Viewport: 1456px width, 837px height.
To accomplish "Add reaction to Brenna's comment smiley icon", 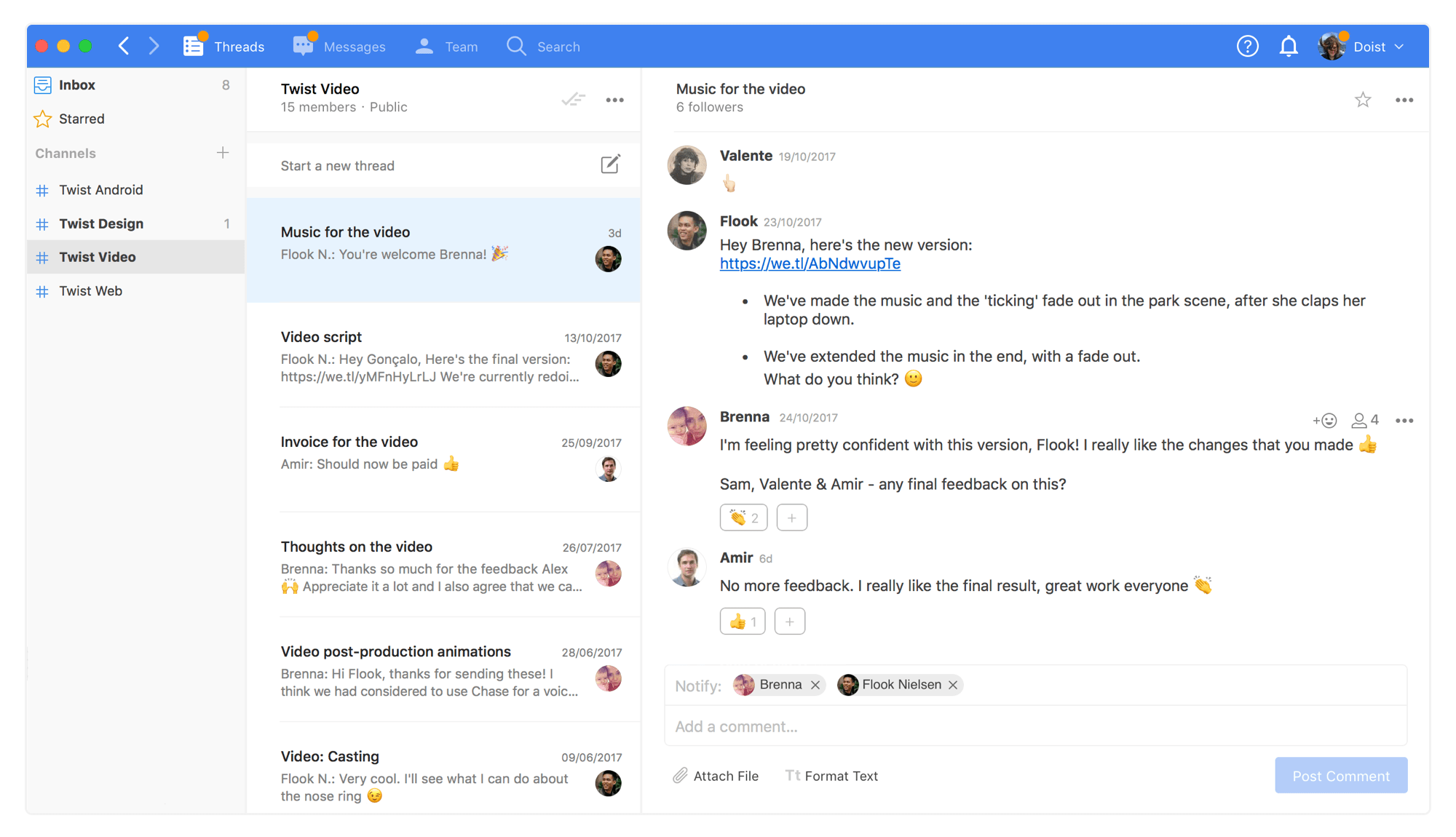I will tap(1324, 421).
